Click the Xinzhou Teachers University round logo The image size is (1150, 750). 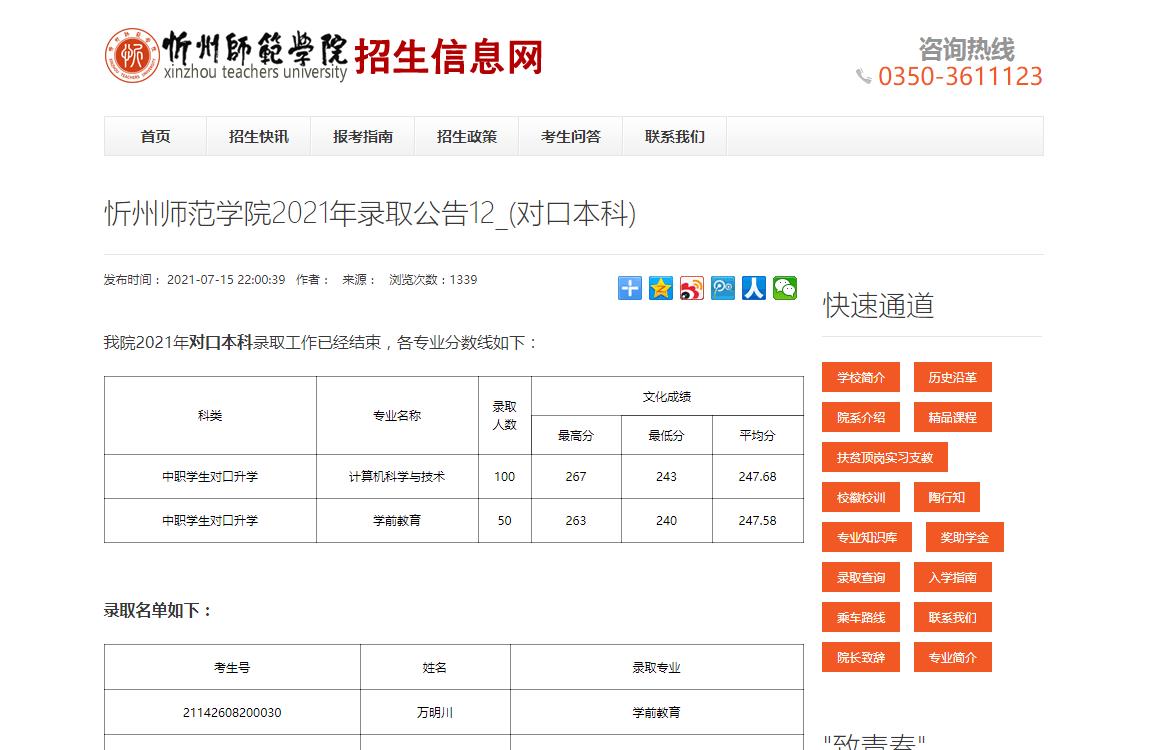coord(132,55)
